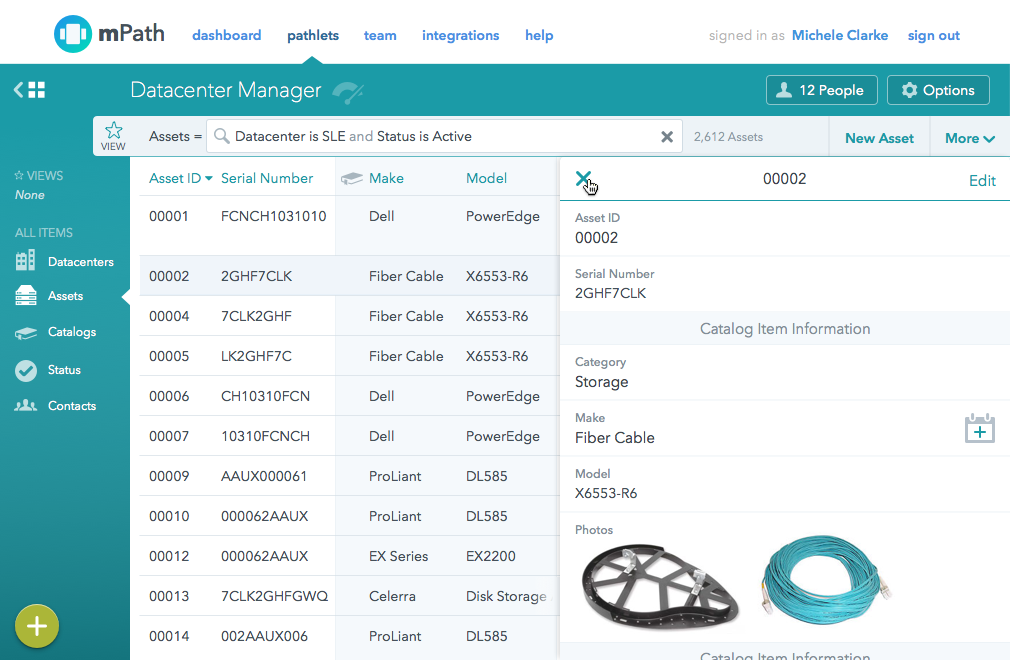Open the integrations menu item
The height and width of the screenshot is (660, 1010).
[x=460, y=35]
